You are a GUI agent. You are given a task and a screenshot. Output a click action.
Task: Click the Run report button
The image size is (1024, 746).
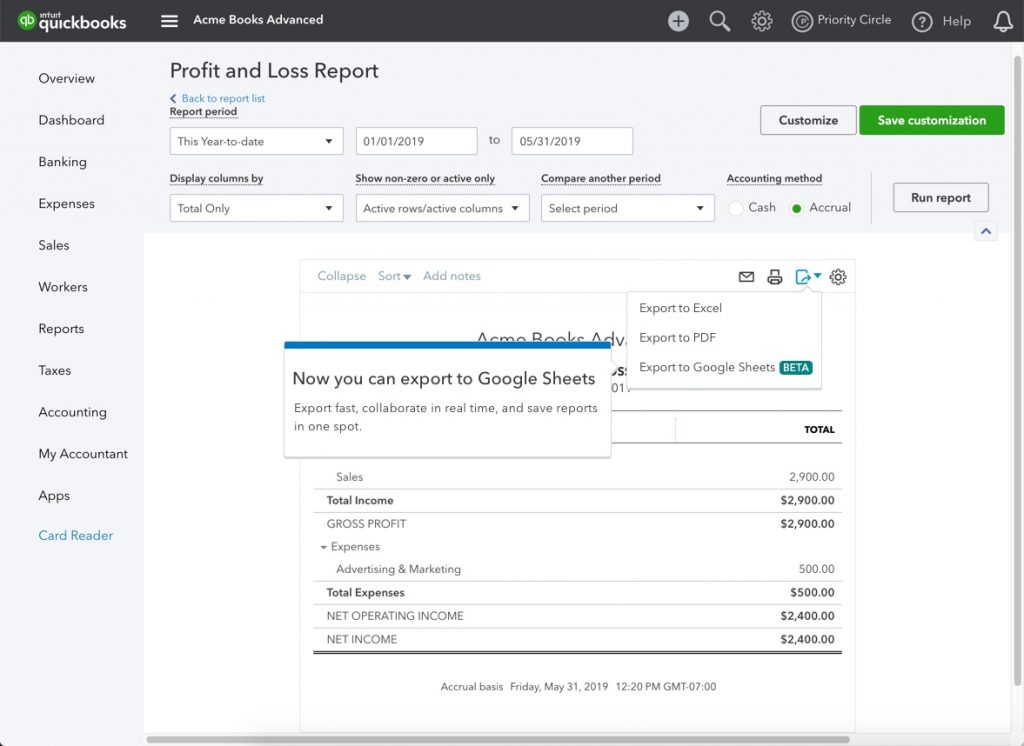[940, 197]
